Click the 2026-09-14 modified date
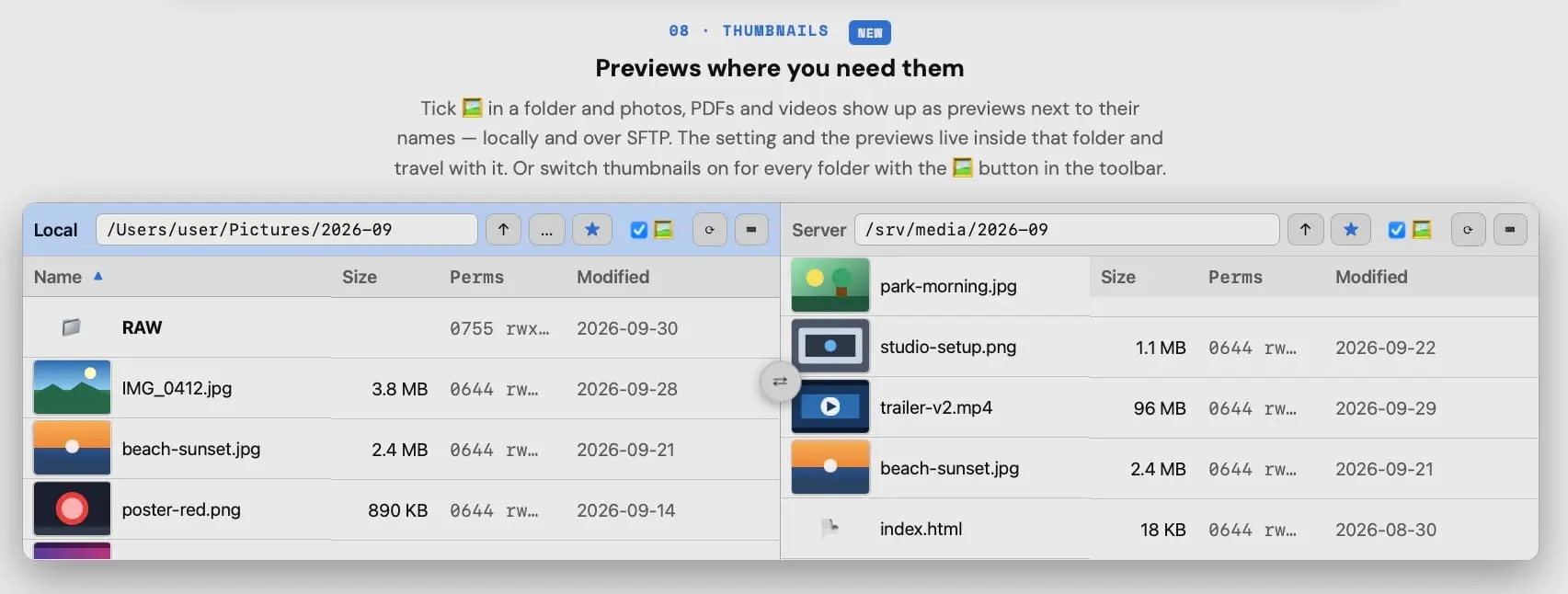Viewport: 1568px width, 594px height. click(x=626, y=510)
